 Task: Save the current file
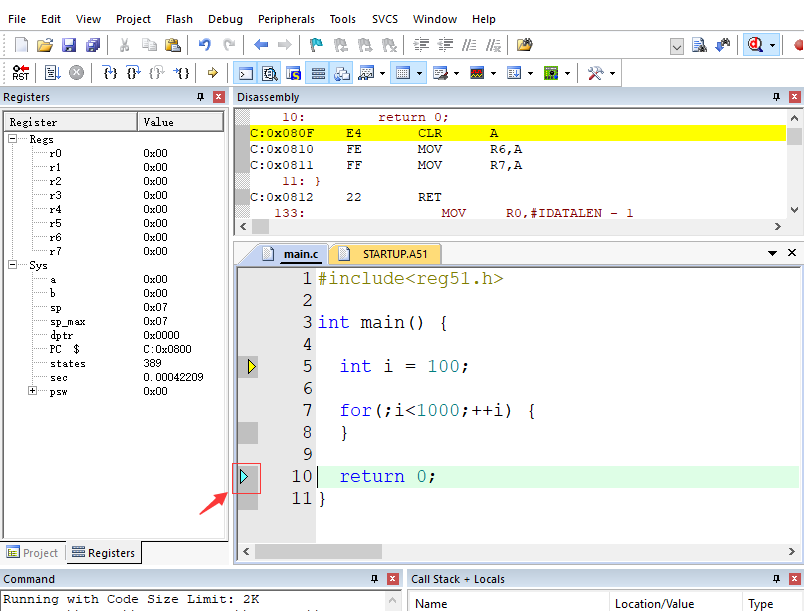[x=69, y=45]
